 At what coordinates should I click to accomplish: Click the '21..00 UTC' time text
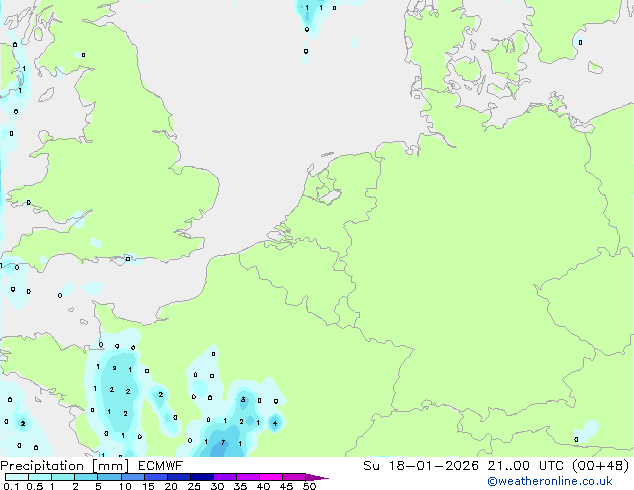click(526, 466)
